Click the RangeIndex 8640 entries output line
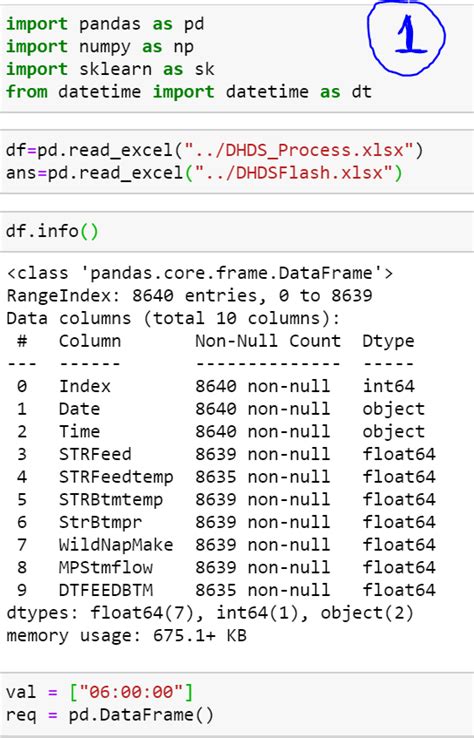474x738 pixels. pyautogui.click(x=189, y=296)
